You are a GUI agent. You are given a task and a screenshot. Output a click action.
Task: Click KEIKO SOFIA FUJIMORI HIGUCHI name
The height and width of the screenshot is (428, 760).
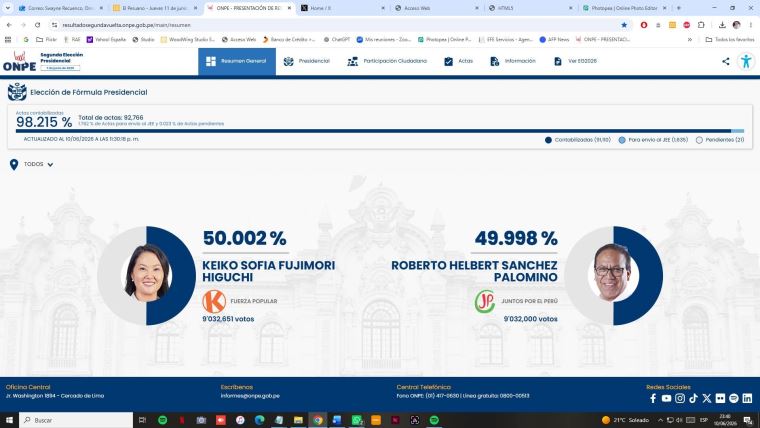[269, 271]
